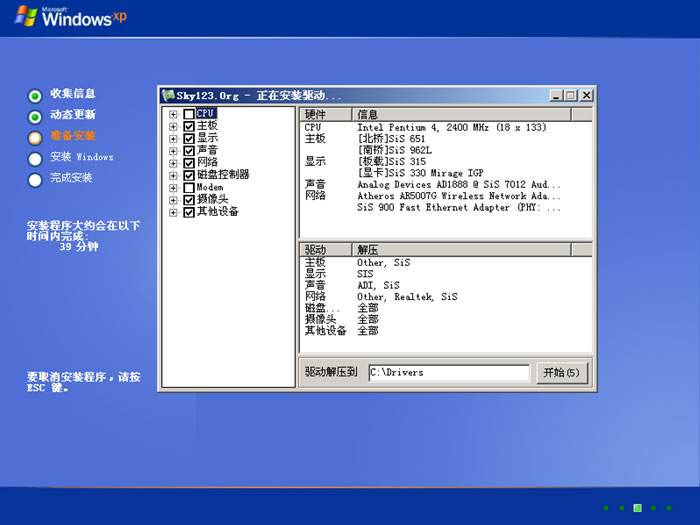The height and width of the screenshot is (525, 700).
Task: Expand the 主板 tree node
Action: click(173, 127)
